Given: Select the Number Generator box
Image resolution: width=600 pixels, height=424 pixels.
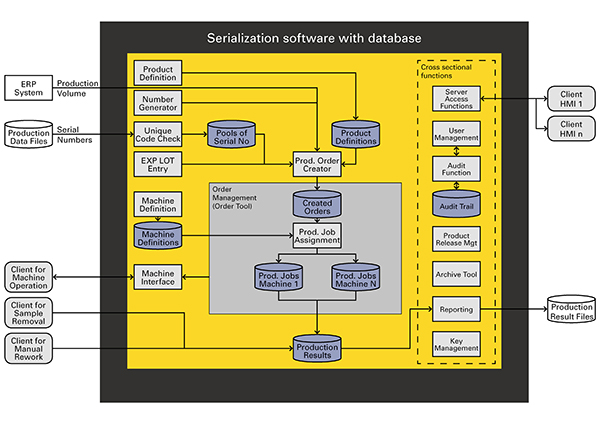Looking at the screenshot, I should click(157, 102).
